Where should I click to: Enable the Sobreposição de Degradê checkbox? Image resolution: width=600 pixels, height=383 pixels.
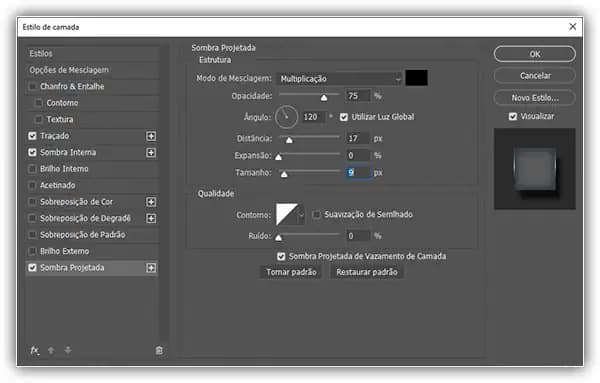click(33, 218)
